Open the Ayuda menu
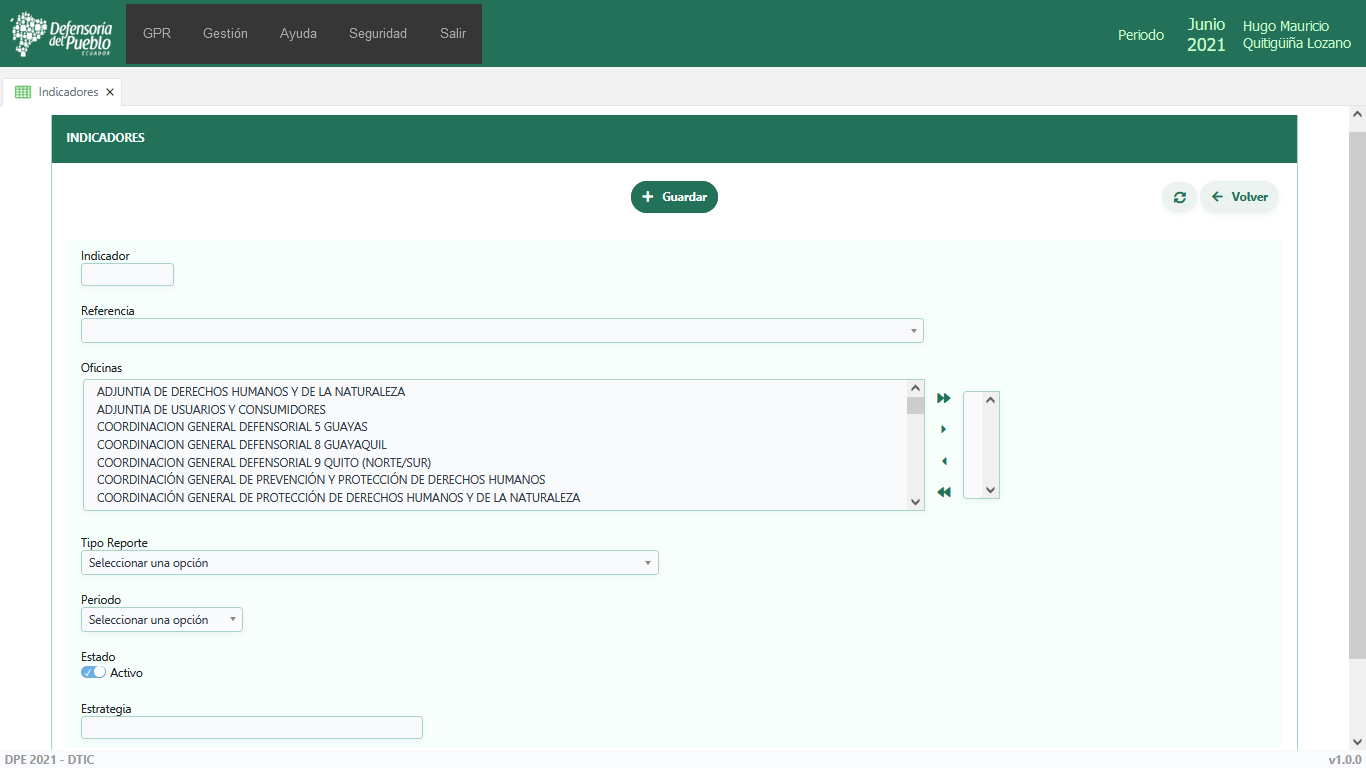 [298, 33]
